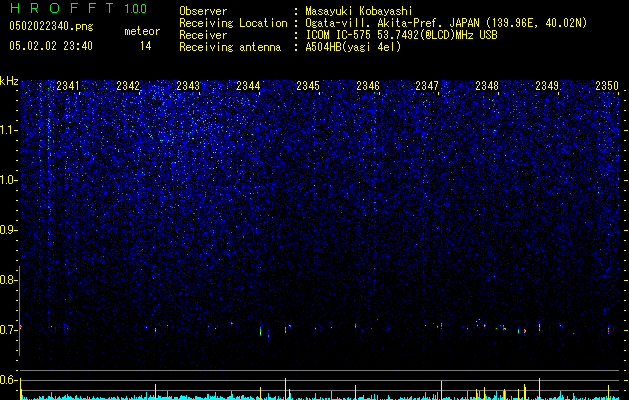
Task: Click the A504HB(yagi 4el) antenna text
Action: click(x=353, y=47)
